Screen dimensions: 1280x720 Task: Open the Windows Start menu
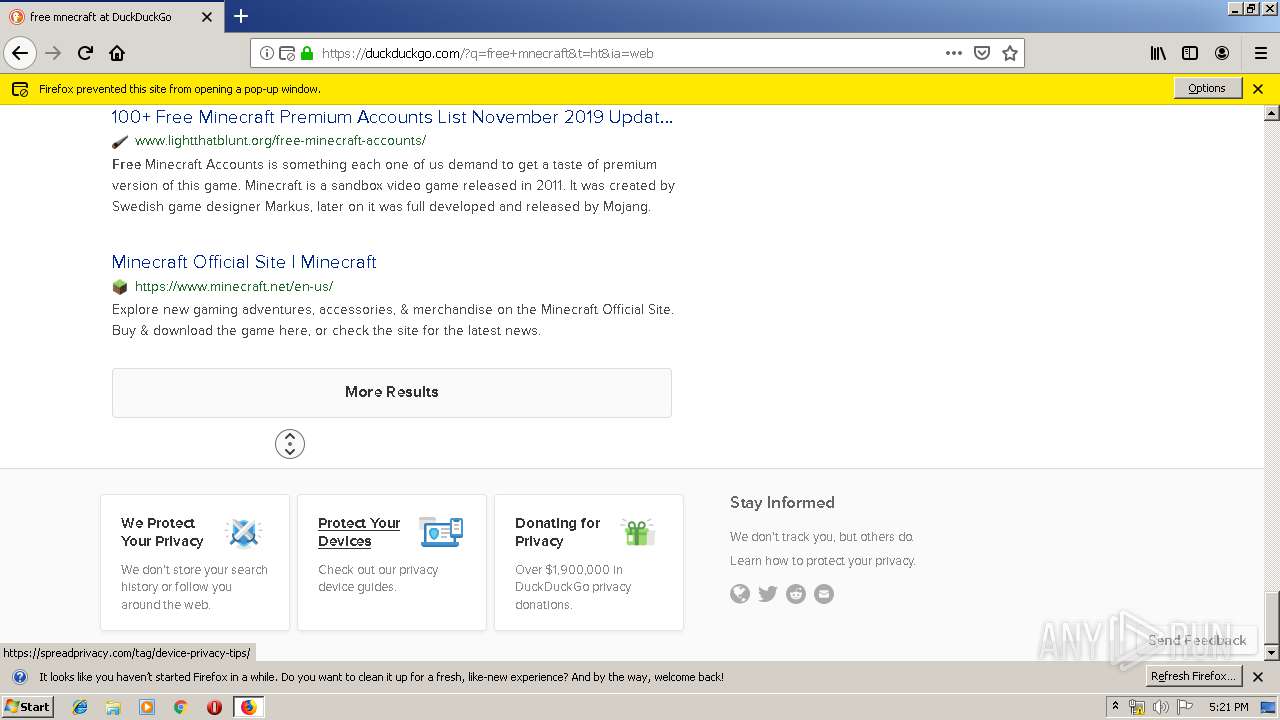pyautogui.click(x=27, y=707)
